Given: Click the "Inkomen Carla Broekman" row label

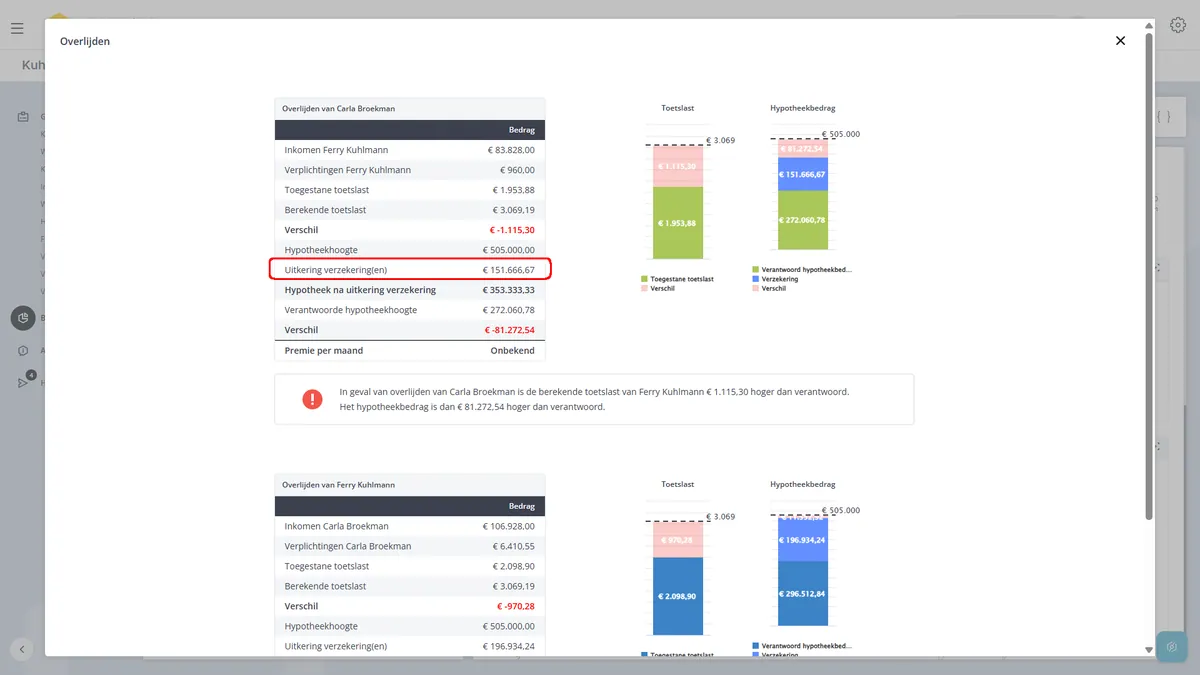Looking at the screenshot, I should (337, 526).
